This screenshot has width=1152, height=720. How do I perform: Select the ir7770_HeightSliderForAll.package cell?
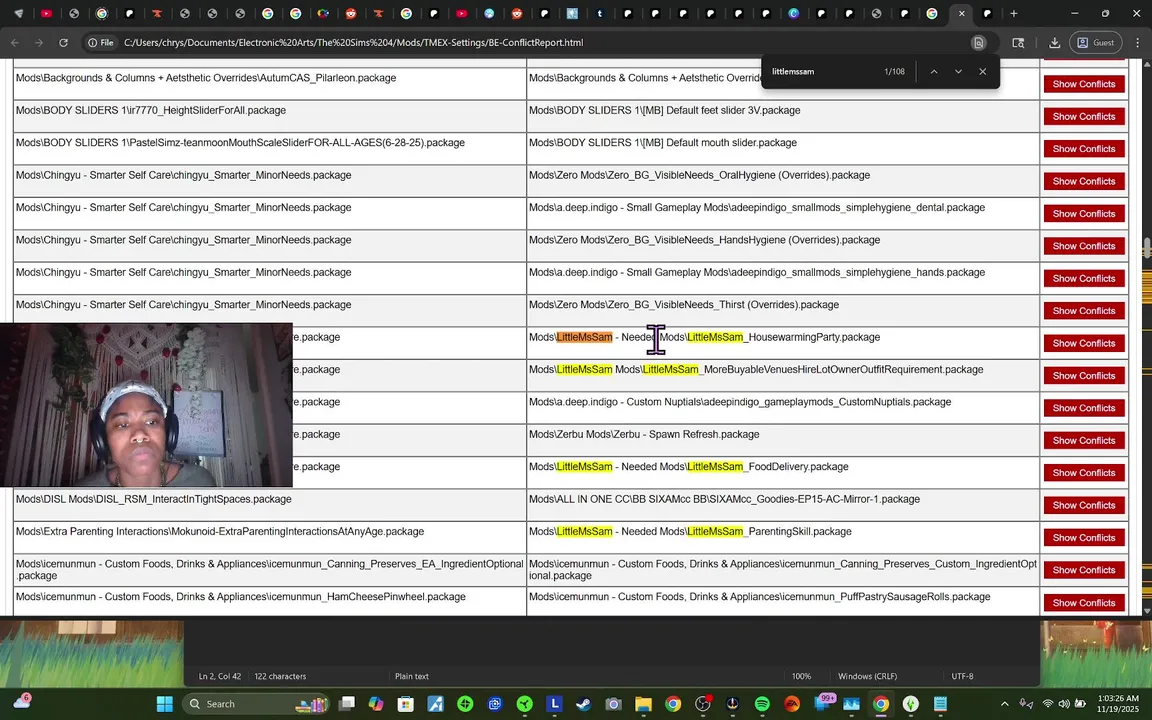[x=270, y=116]
